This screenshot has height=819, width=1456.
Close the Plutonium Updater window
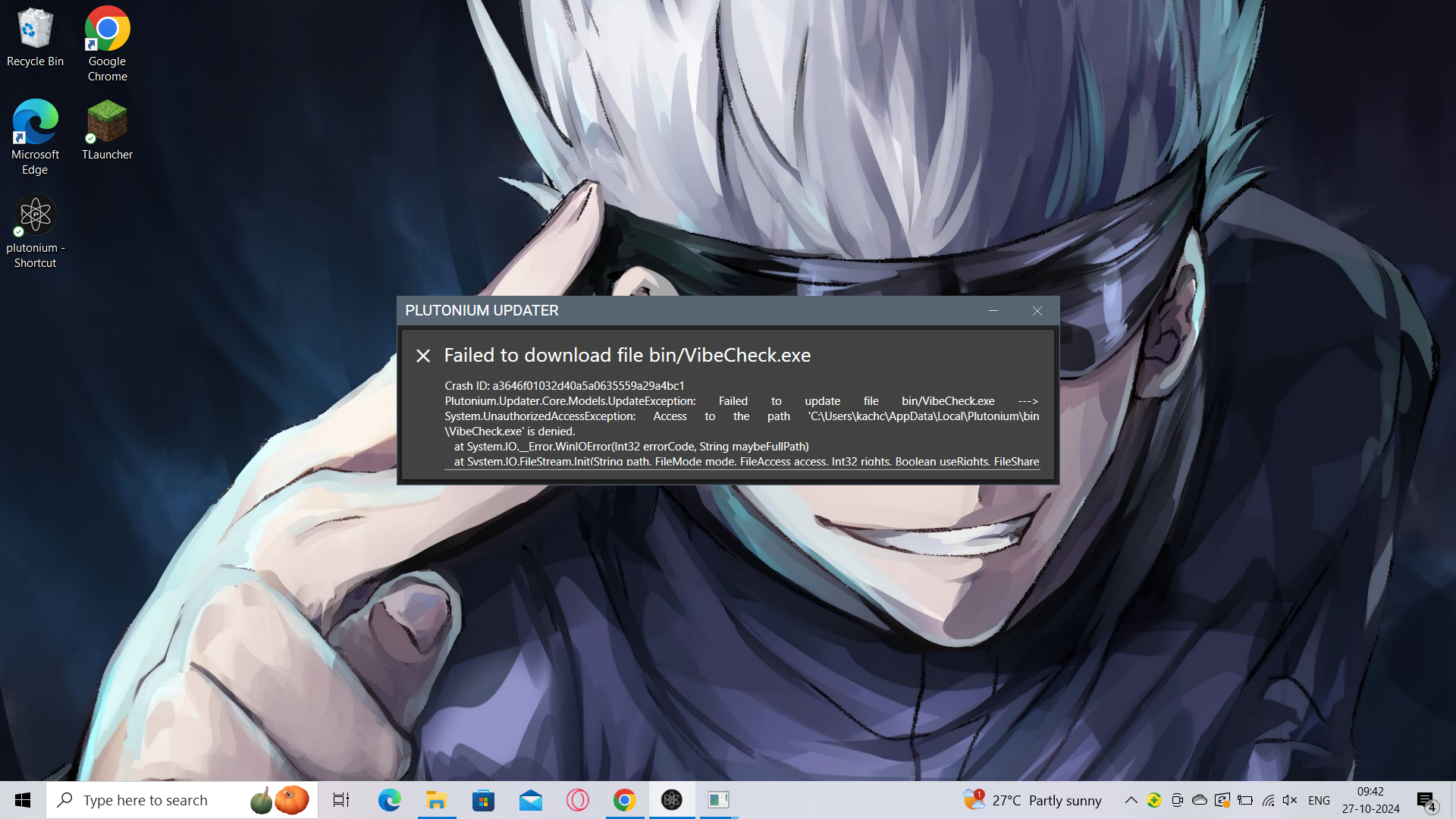pyautogui.click(x=1037, y=311)
